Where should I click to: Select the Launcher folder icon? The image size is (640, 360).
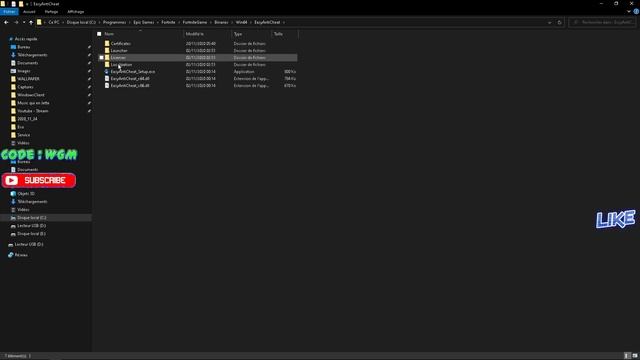[x=107, y=51]
